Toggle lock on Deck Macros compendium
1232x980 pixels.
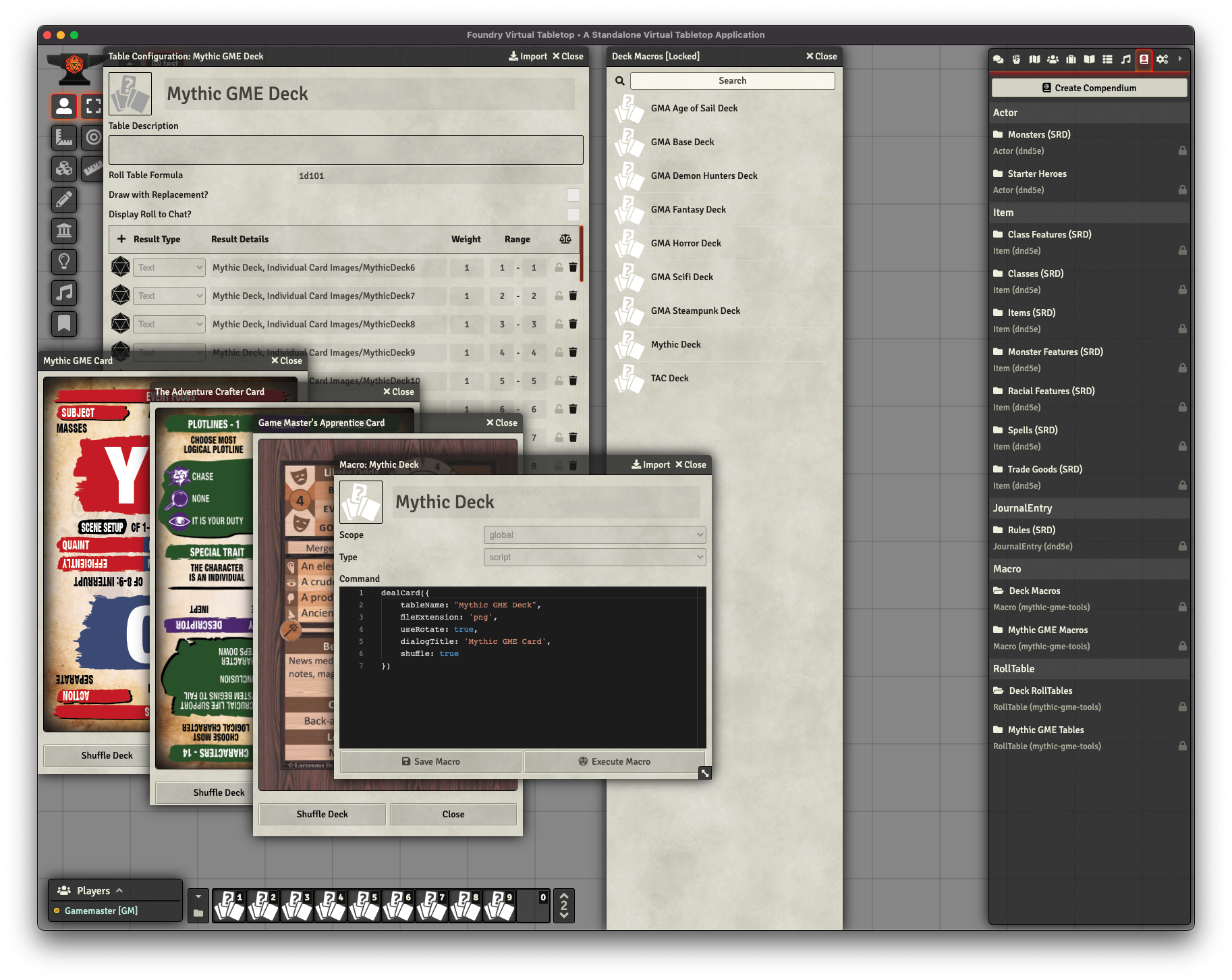point(1183,607)
